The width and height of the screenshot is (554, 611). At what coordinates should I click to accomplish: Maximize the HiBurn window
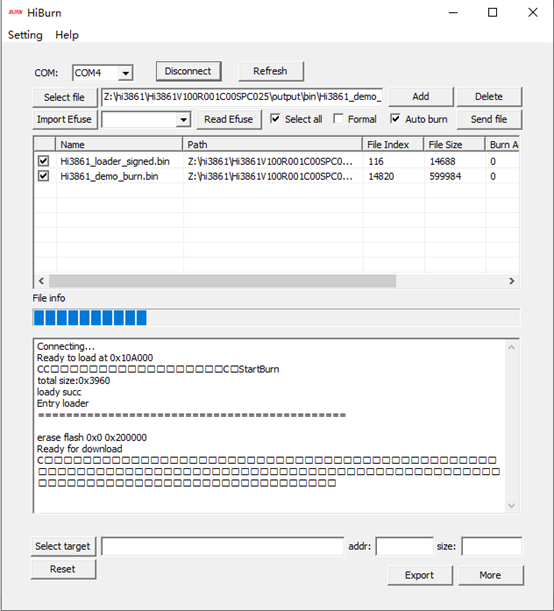click(x=492, y=13)
